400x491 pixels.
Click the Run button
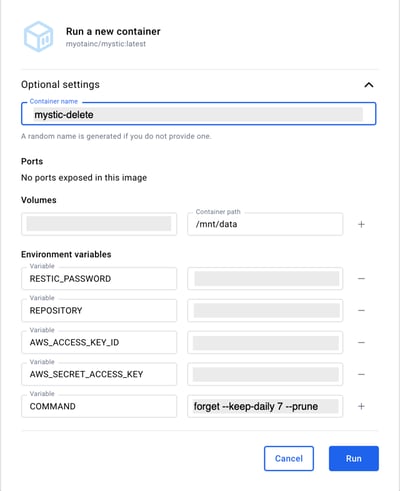354,459
